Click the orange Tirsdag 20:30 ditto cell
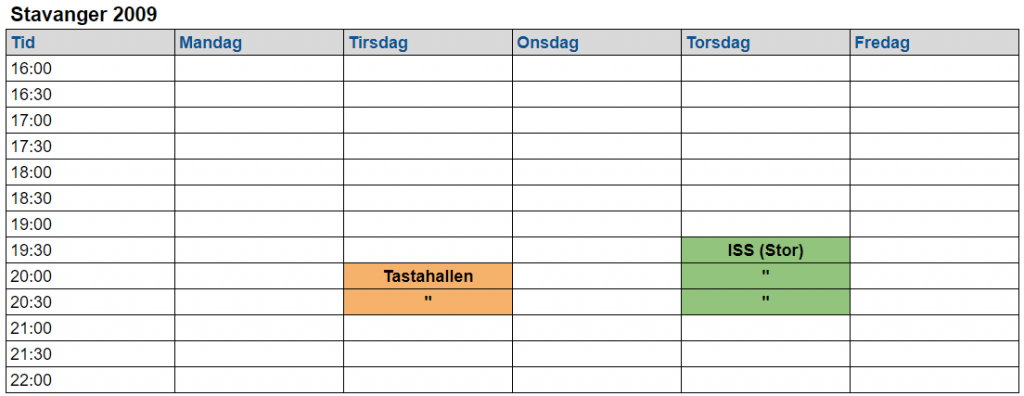1024x396 pixels. click(x=428, y=302)
